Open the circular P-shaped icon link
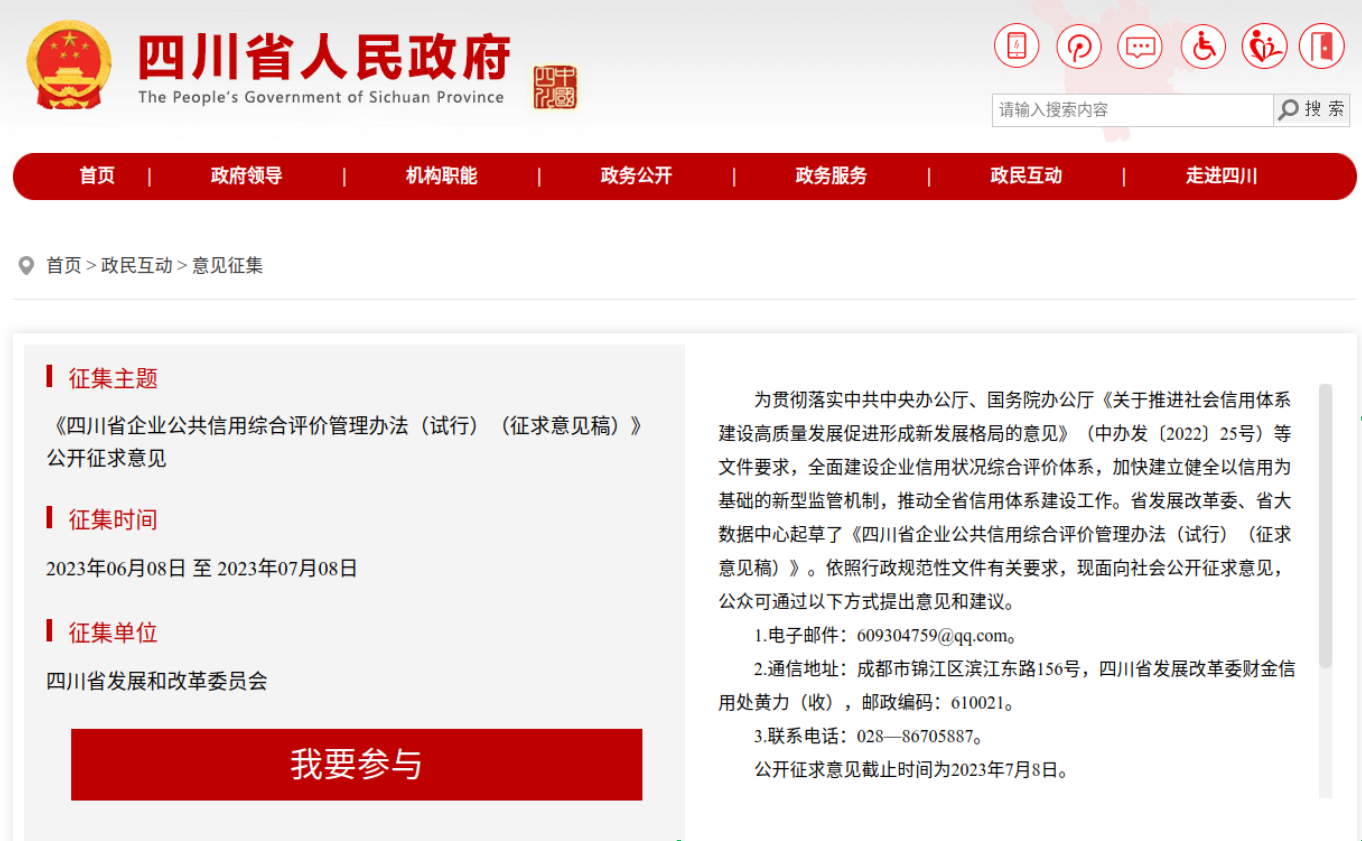The height and width of the screenshot is (841, 1362). [1078, 47]
